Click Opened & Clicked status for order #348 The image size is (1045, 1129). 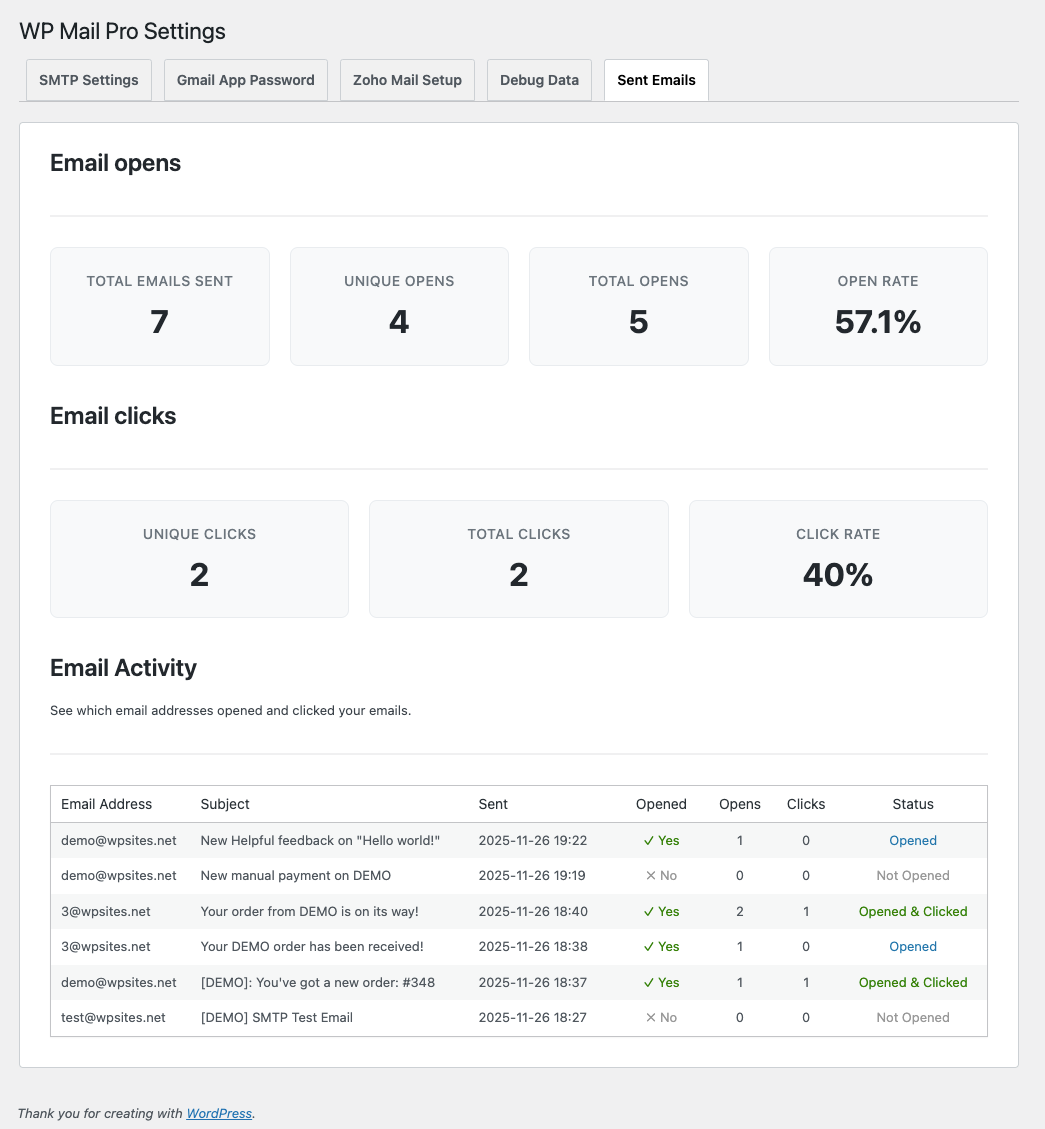(913, 983)
